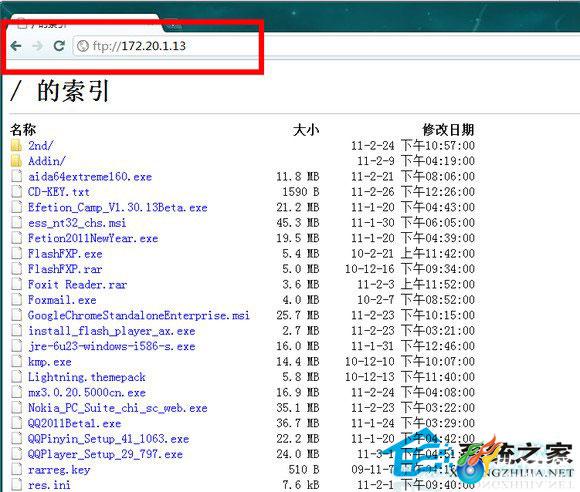This screenshot has height=492, width=580.
Task: Download Lightning.themepack
Action: 87,377
